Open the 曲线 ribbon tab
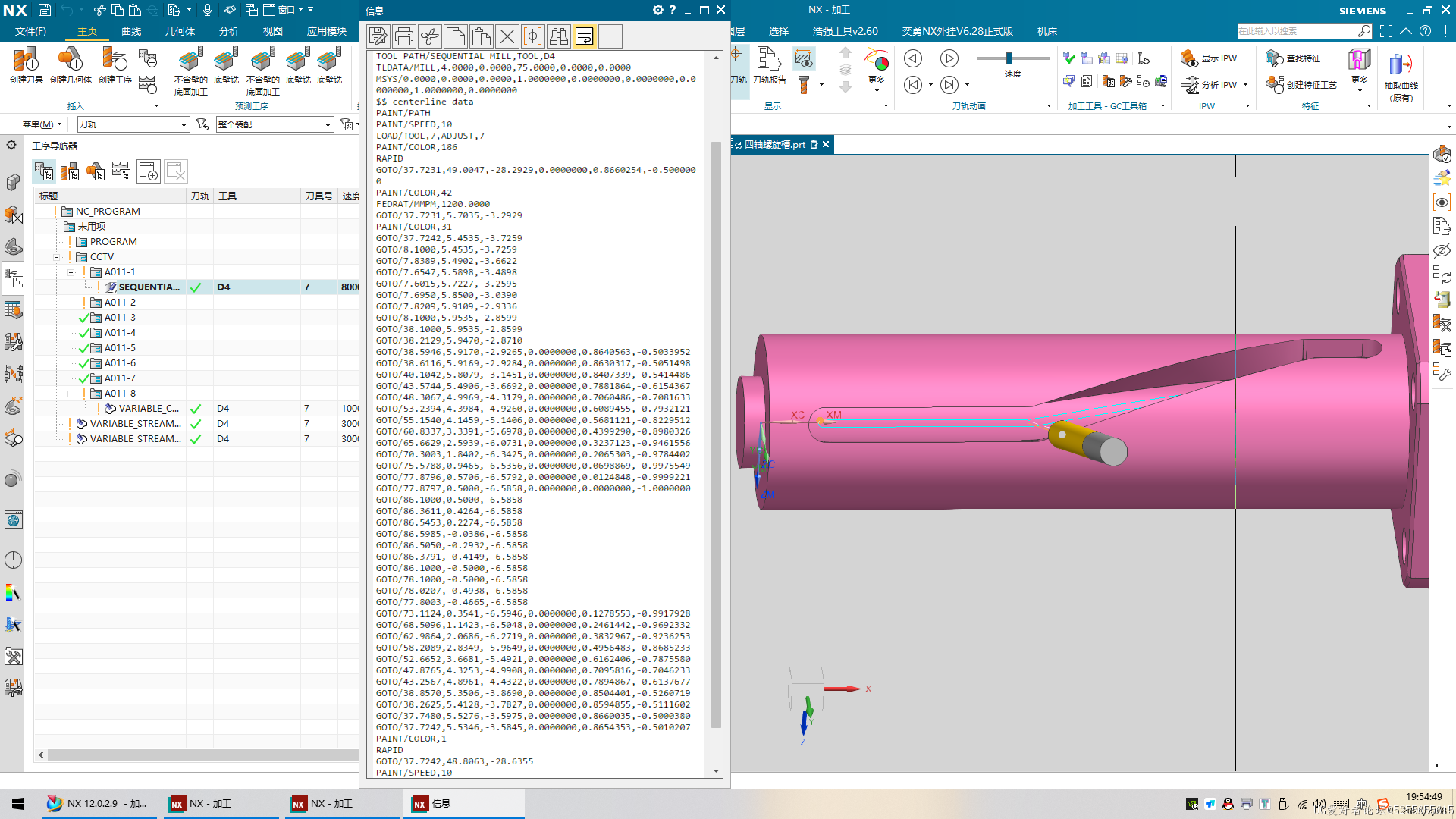The width and height of the screenshot is (1456, 819). 131,31
